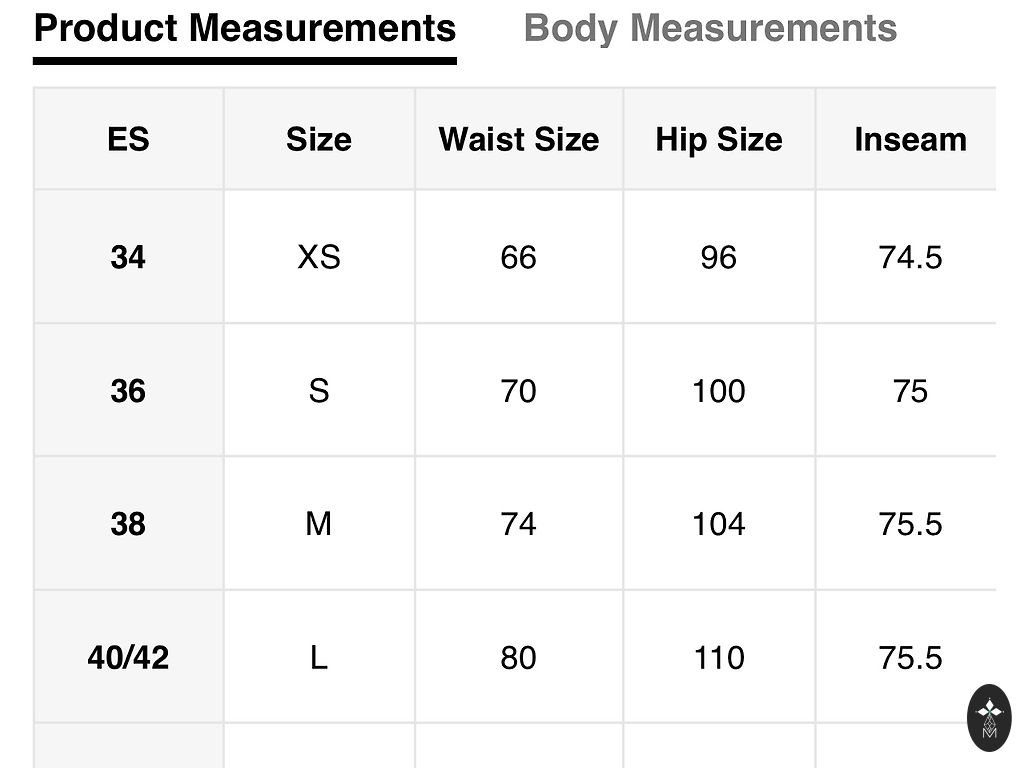The image size is (1028, 768).
Task: Click hip value 104 cell
Action: click(x=718, y=523)
